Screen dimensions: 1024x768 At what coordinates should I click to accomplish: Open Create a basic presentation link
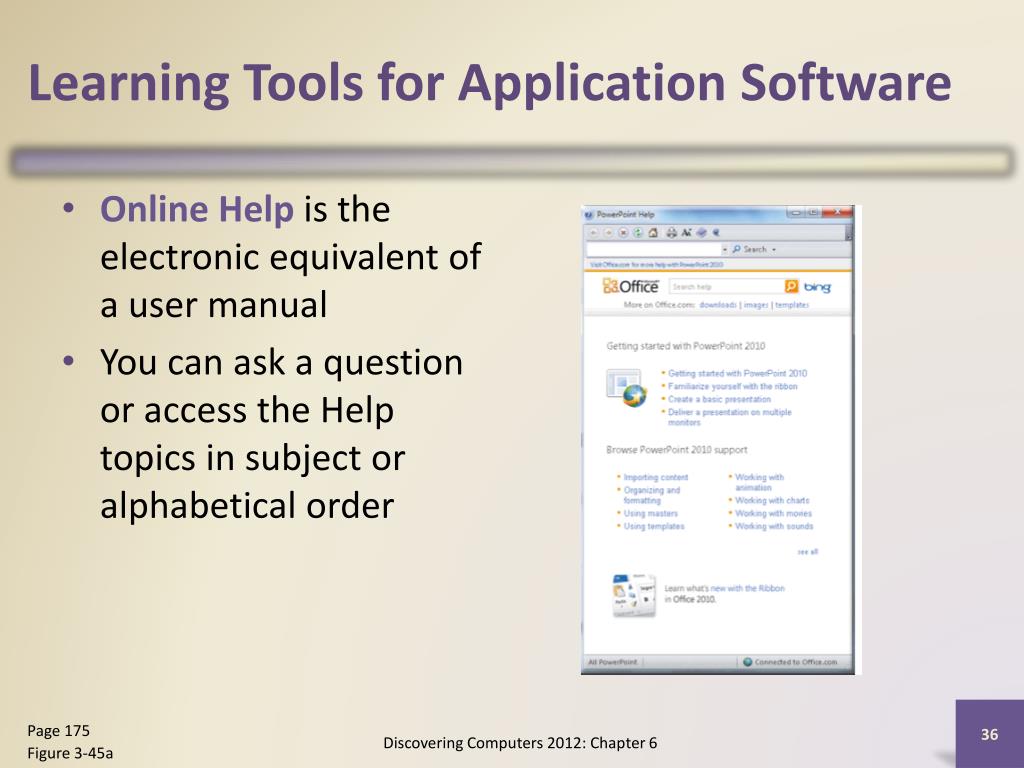[719, 399]
